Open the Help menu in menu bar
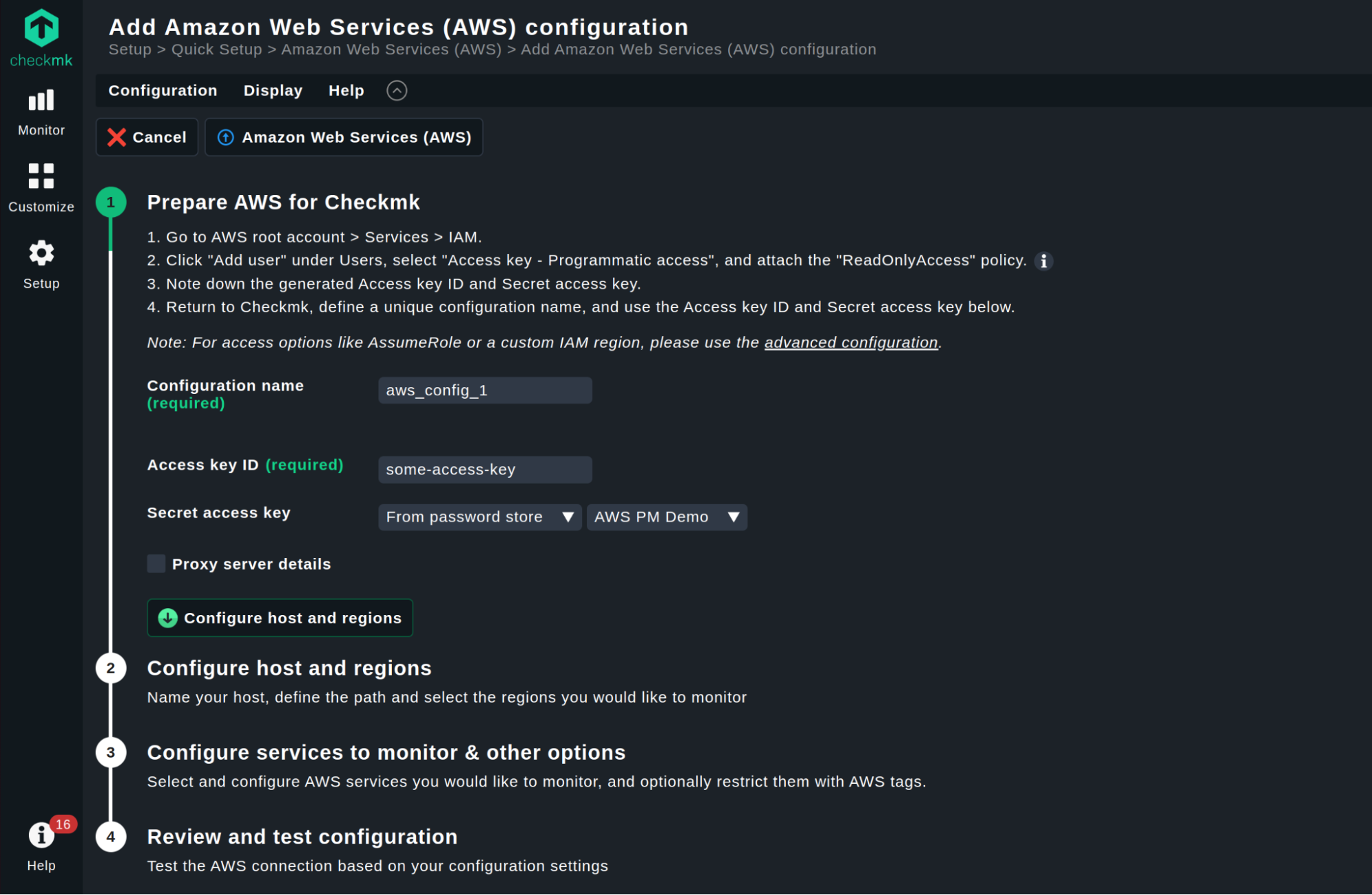 click(346, 91)
